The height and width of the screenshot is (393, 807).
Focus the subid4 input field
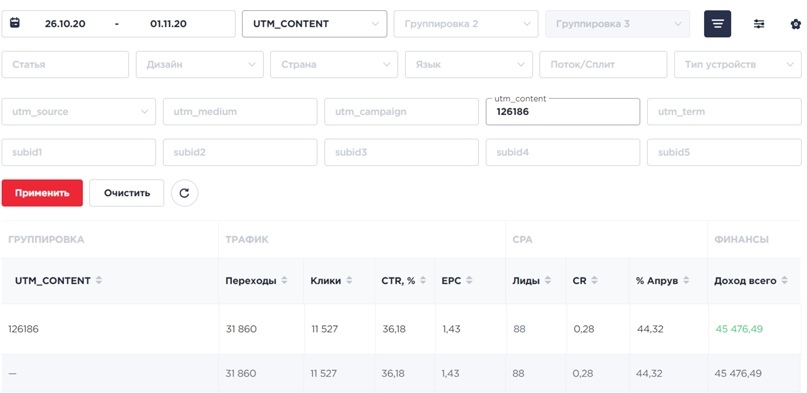point(563,152)
